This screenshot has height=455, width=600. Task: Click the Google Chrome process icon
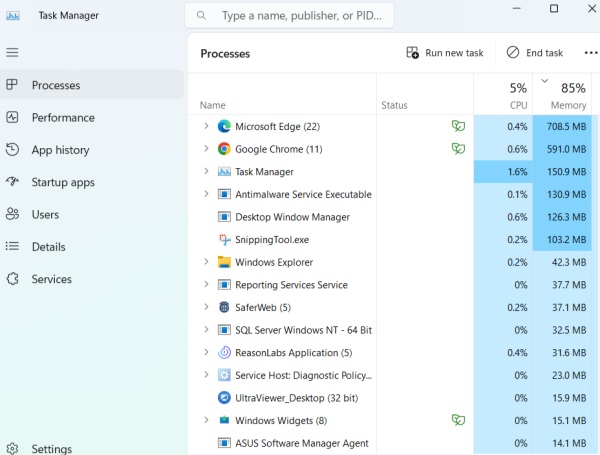[224, 149]
